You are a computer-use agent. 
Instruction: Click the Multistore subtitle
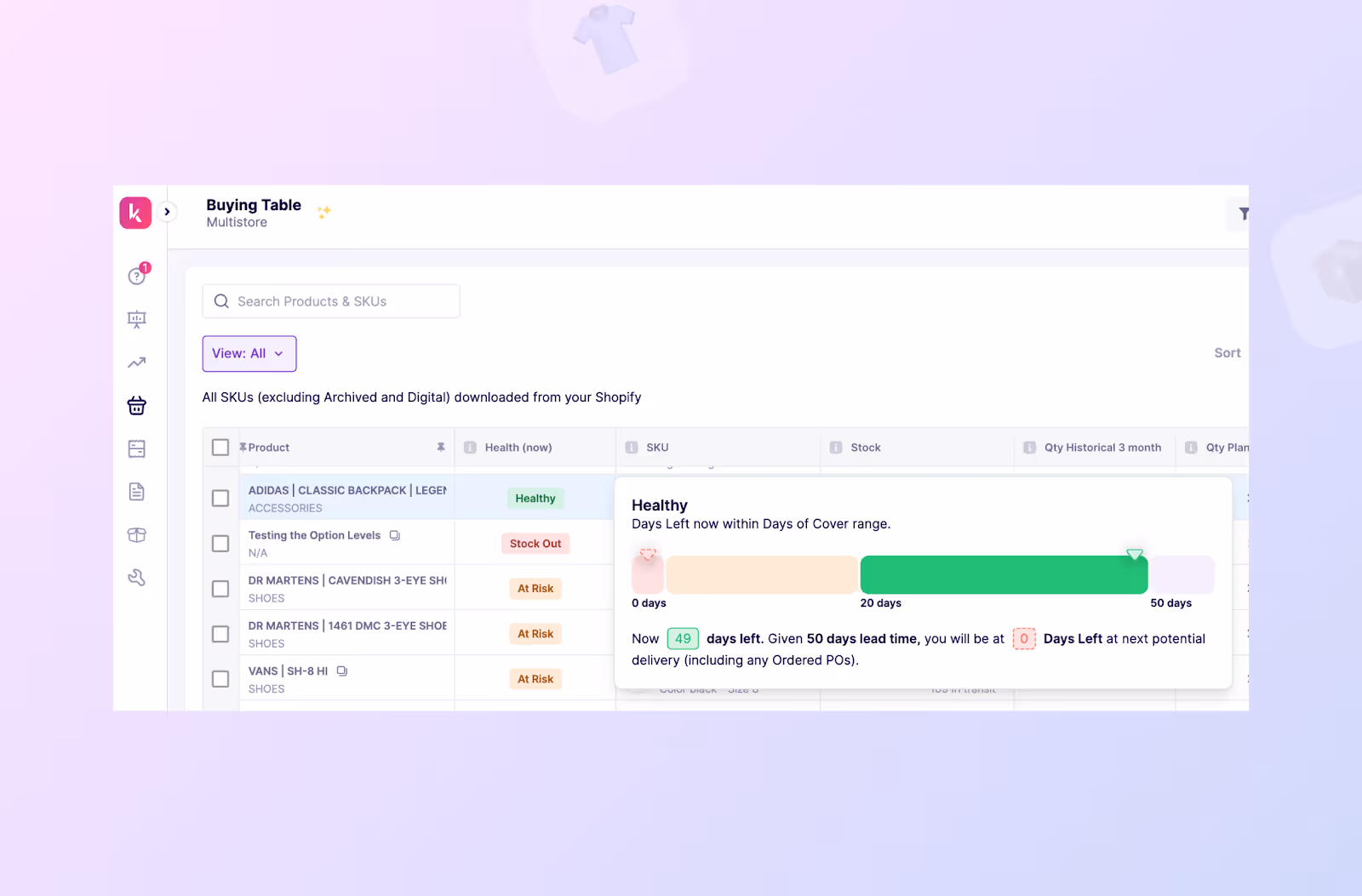[x=237, y=223]
